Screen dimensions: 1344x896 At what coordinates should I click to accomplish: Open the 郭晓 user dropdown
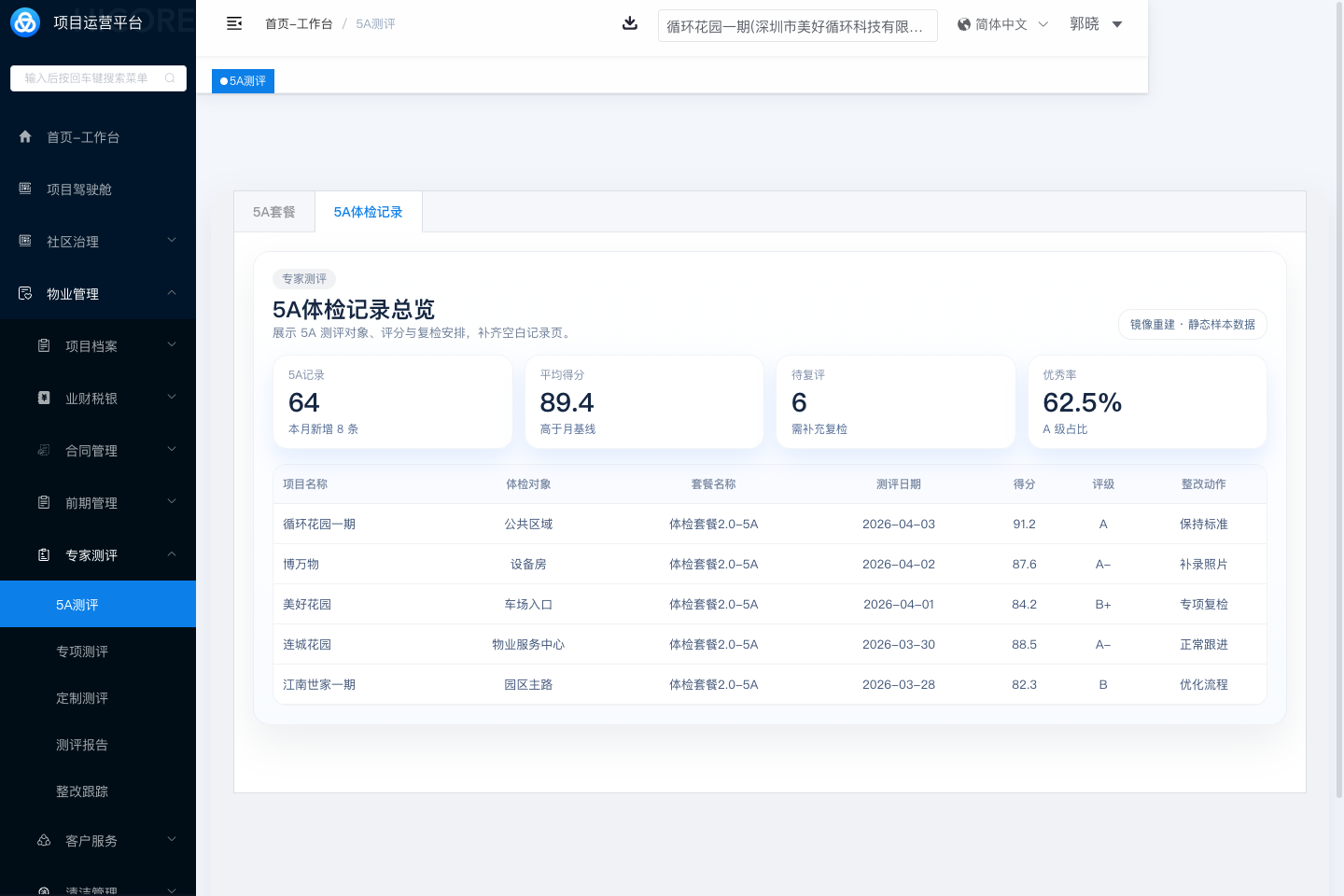1096,24
